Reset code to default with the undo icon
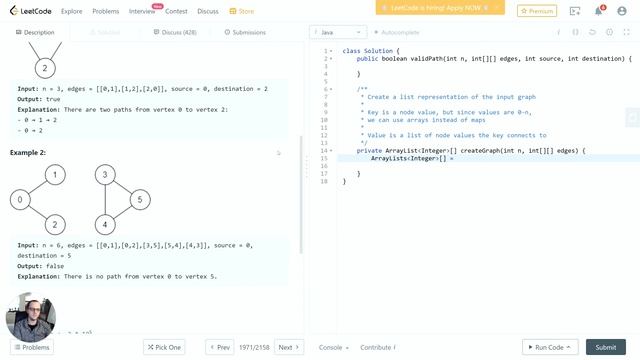Viewport: 640px width, 360px height. (592, 32)
